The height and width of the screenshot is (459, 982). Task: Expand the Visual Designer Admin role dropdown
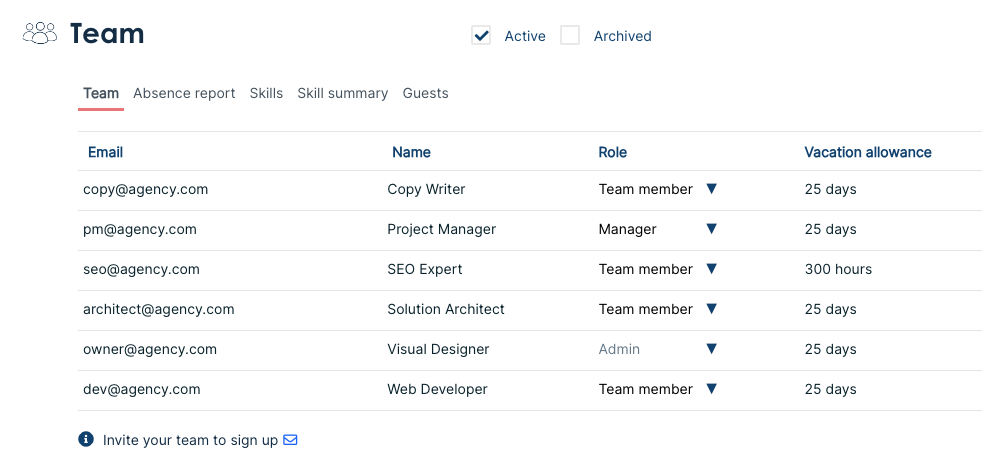coord(711,349)
